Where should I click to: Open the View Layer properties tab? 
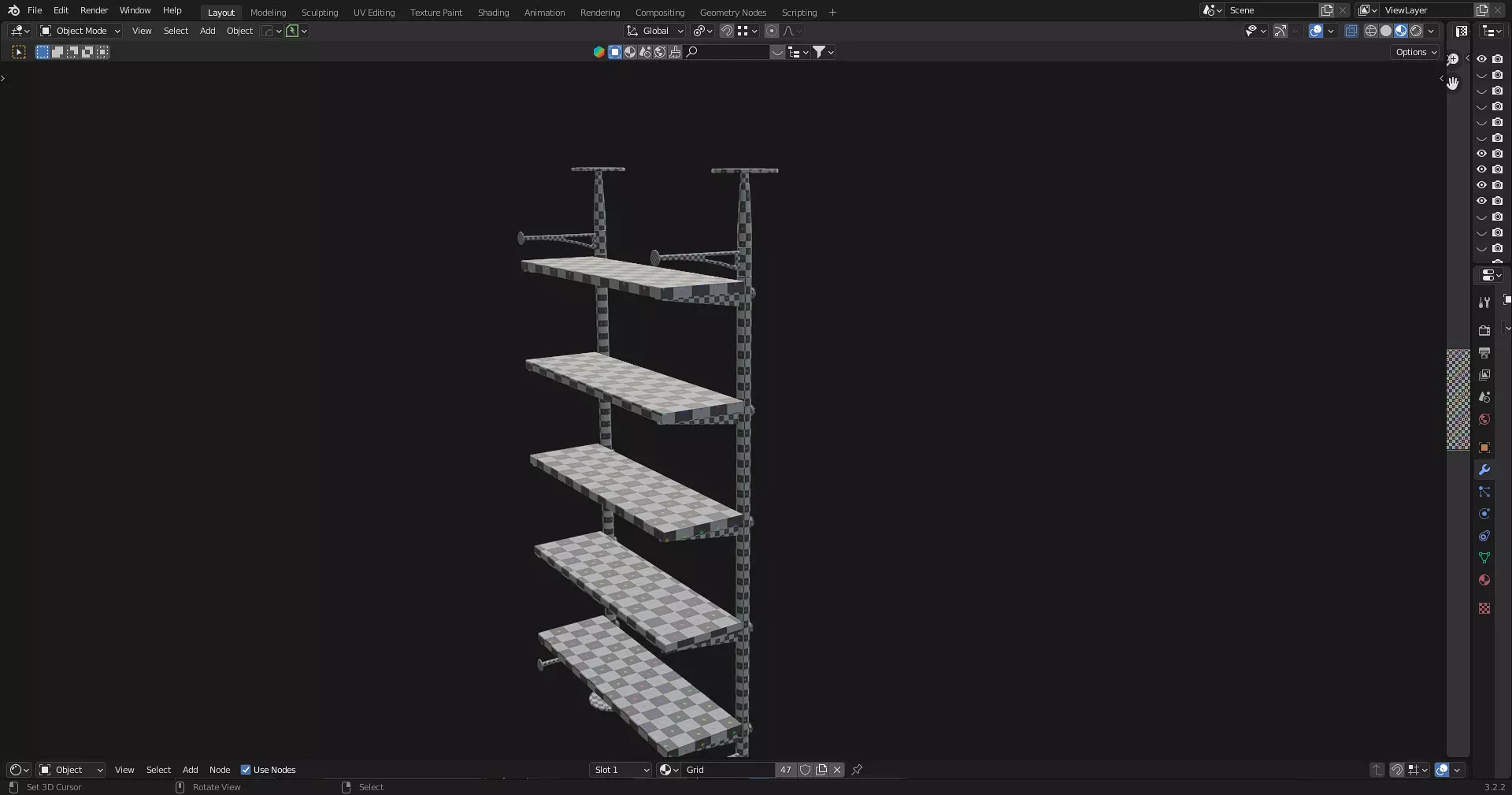click(x=1484, y=375)
